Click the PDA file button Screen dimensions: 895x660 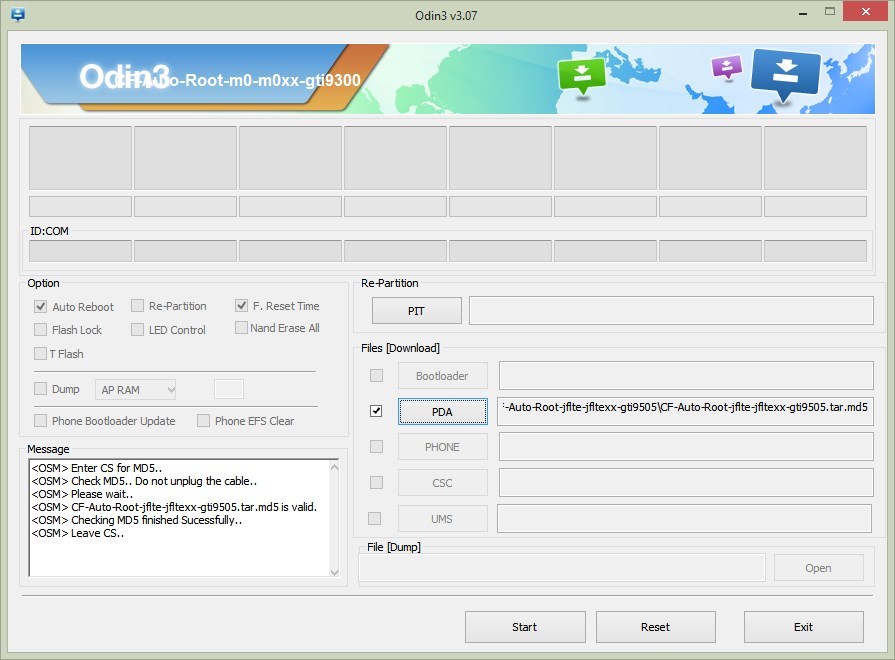442,412
